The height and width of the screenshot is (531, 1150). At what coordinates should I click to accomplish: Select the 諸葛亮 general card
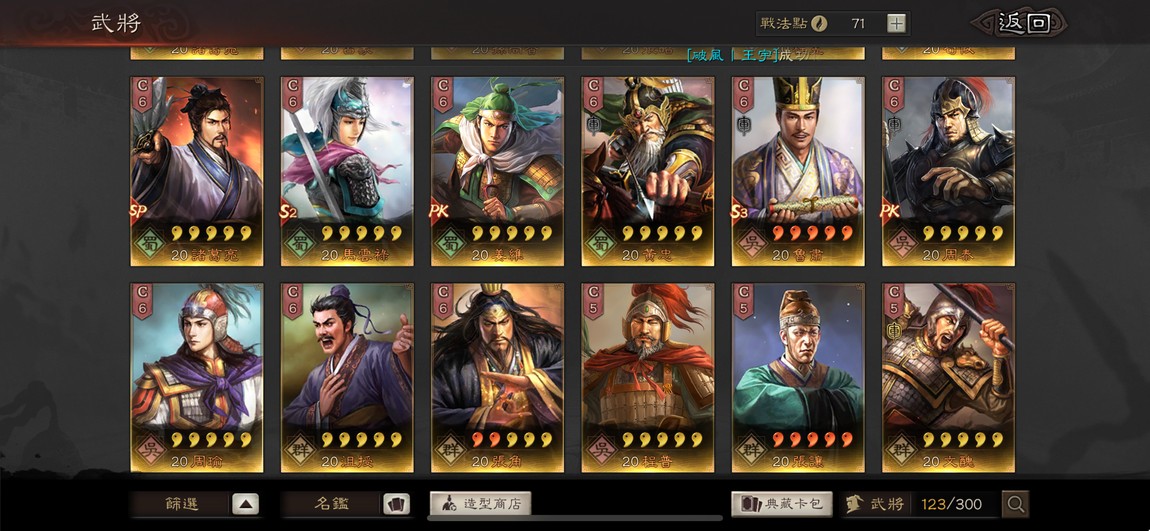[197, 172]
